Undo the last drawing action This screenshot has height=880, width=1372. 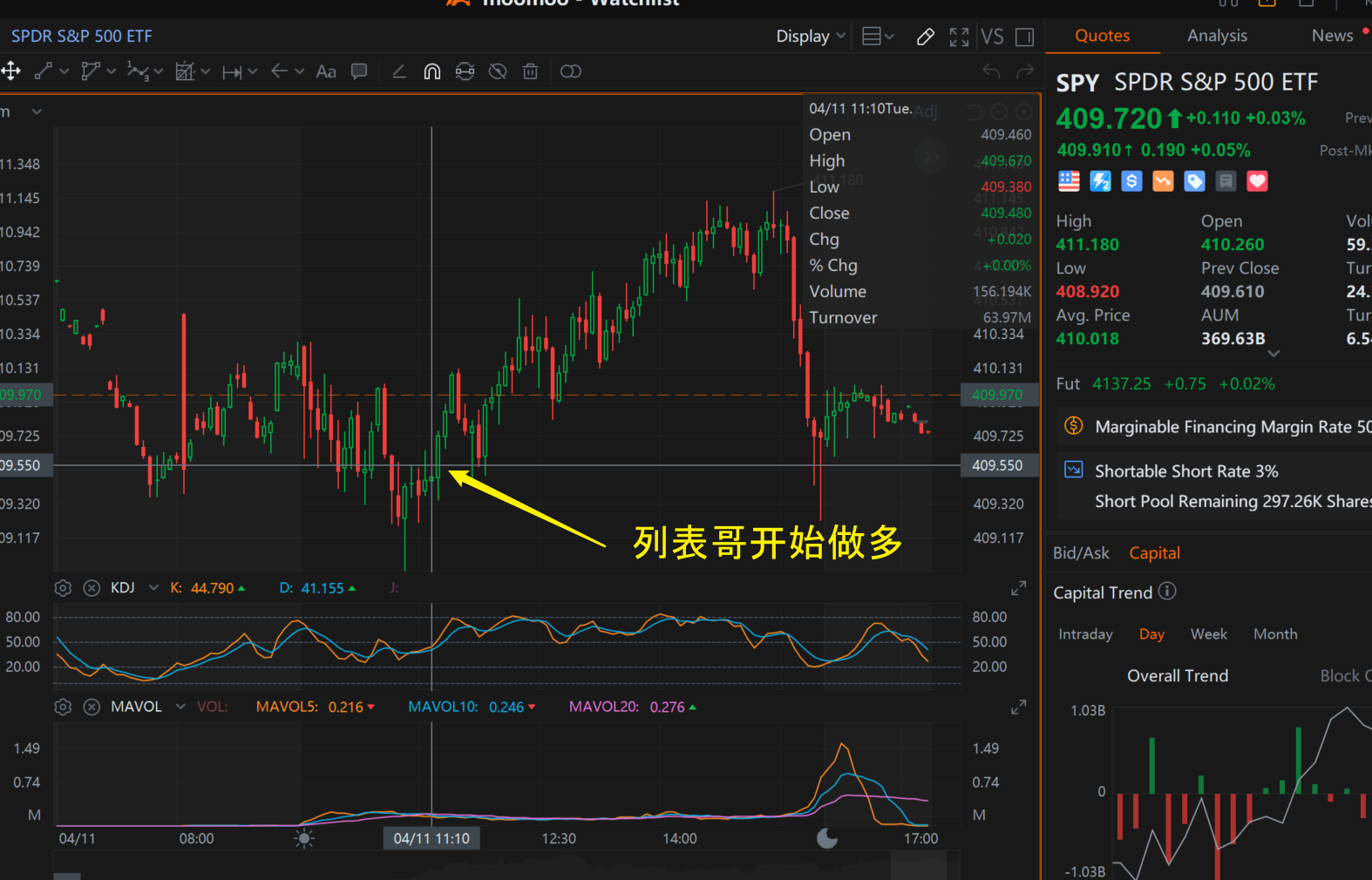[x=991, y=71]
